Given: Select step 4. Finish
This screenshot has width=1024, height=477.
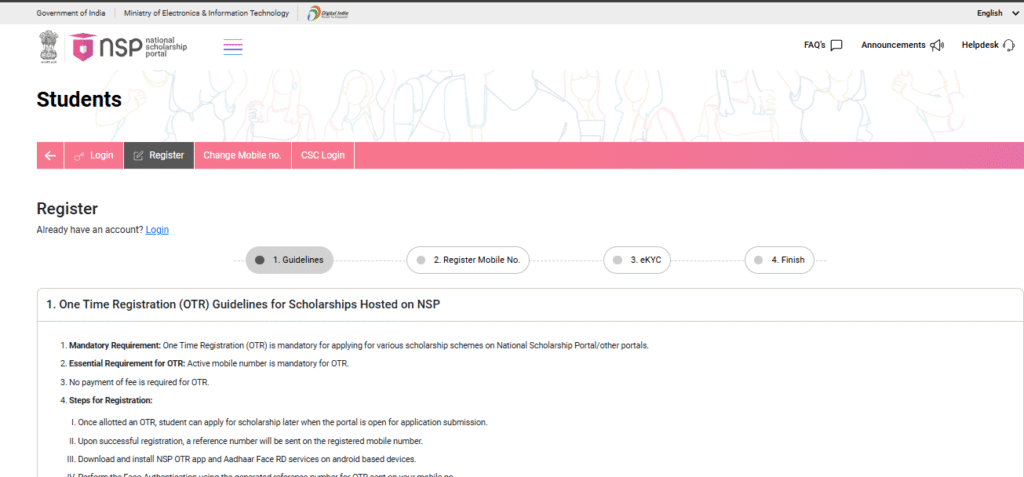Looking at the screenshot, I should click(779, 260).
